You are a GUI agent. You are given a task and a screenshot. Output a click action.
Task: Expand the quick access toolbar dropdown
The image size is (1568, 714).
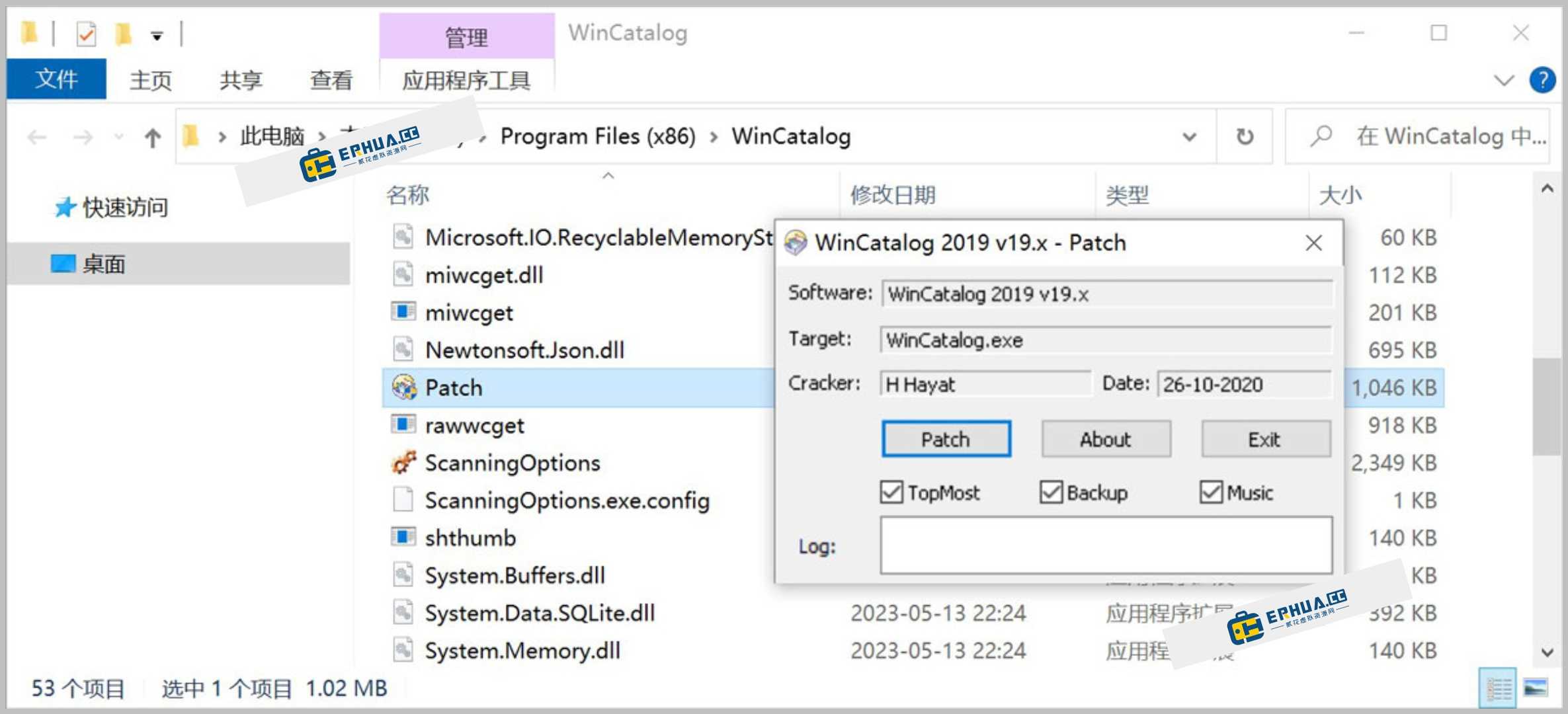coord(157,34)
